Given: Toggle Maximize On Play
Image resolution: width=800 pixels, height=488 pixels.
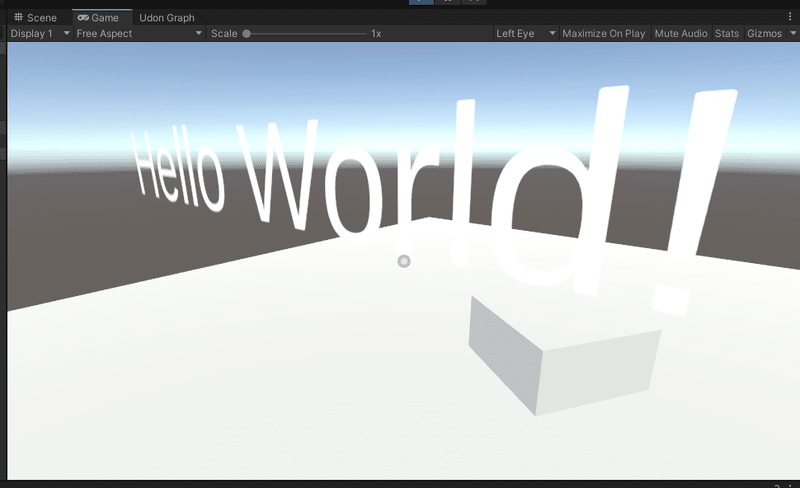Looking at the screenshot, I should 604,34.
